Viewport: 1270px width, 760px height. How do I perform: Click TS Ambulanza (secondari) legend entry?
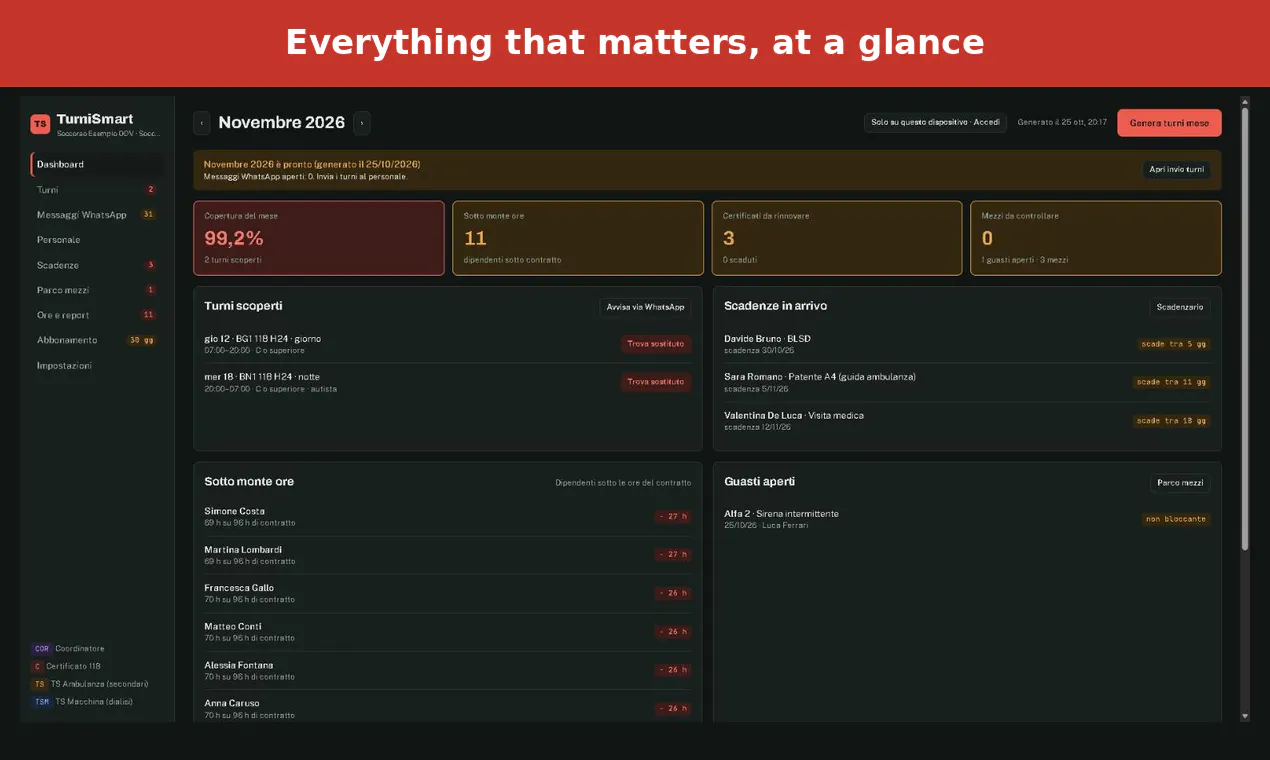[x=90, y=684]
